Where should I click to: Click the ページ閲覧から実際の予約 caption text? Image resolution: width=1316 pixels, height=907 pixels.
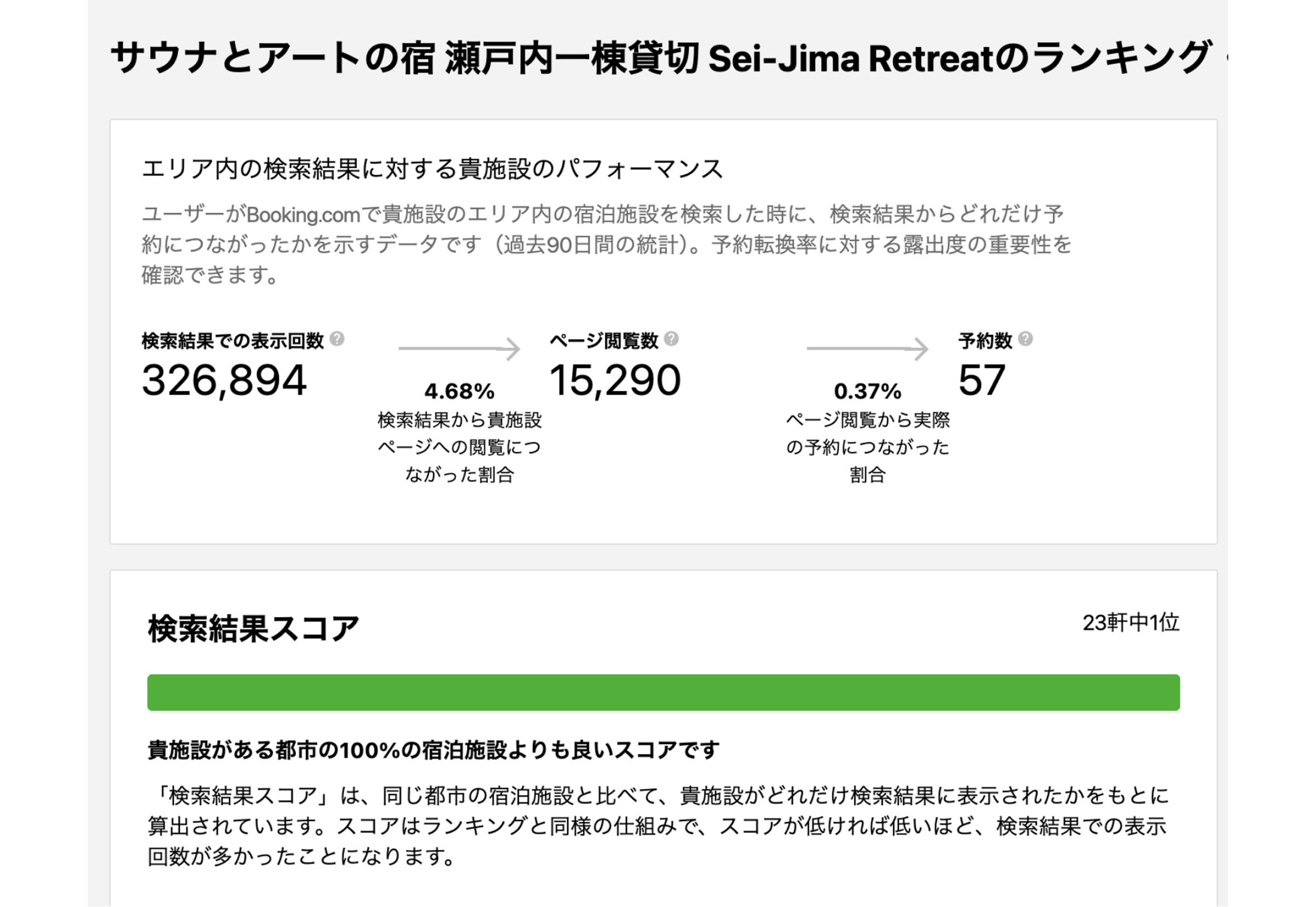point(867,447)
